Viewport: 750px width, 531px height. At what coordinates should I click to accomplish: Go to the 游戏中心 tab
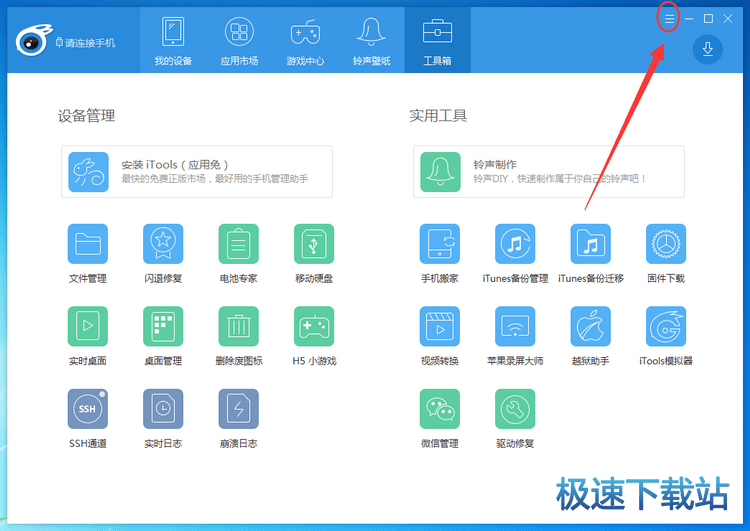point(305,40)
